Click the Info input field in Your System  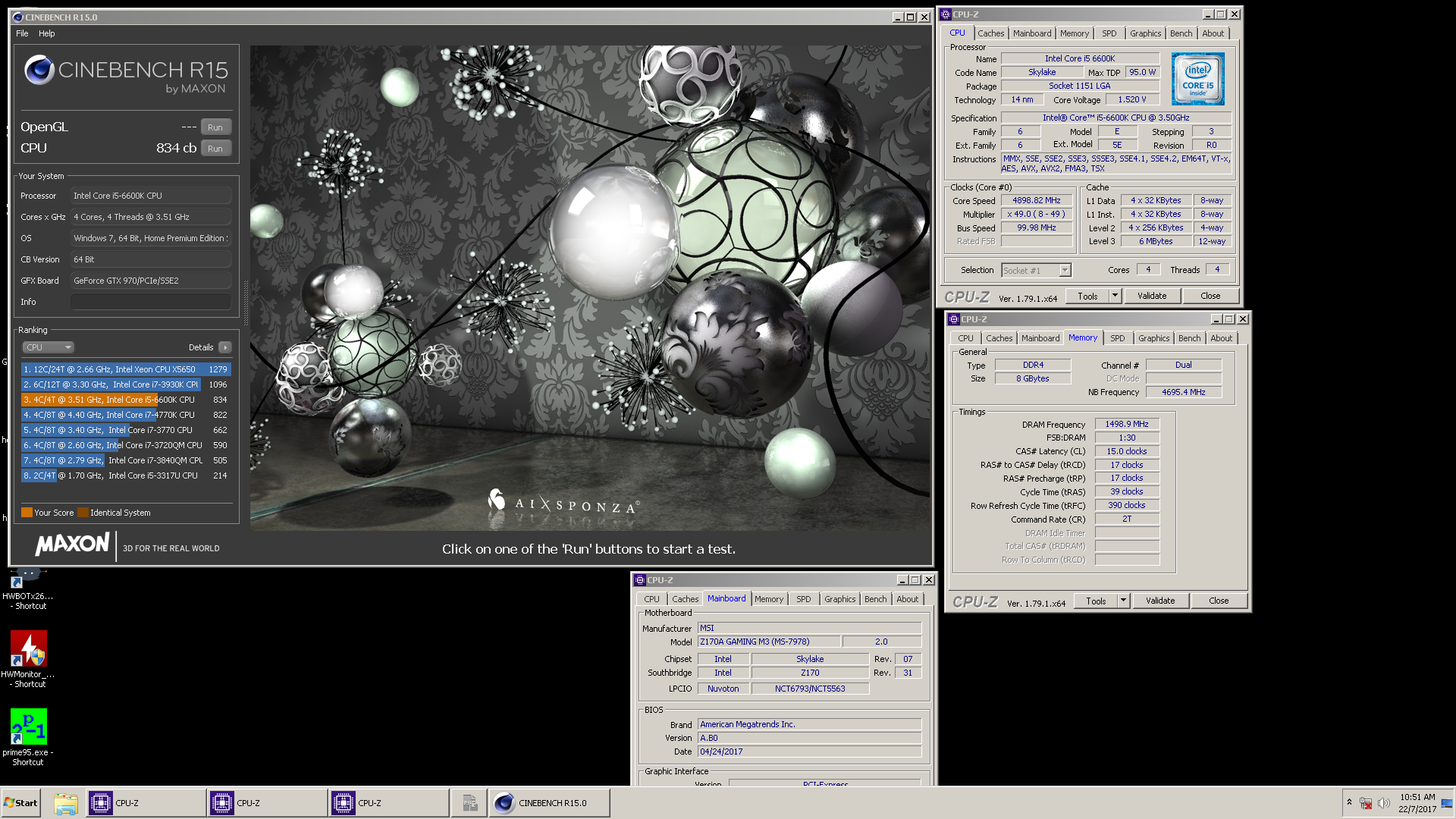click(151, 302)
